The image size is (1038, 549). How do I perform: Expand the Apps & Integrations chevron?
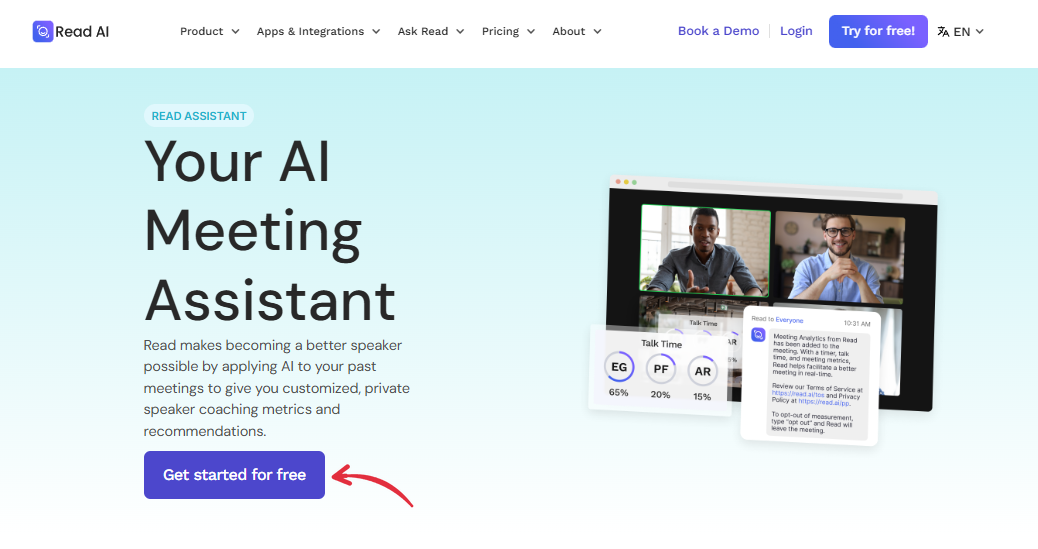coord(376,32)
